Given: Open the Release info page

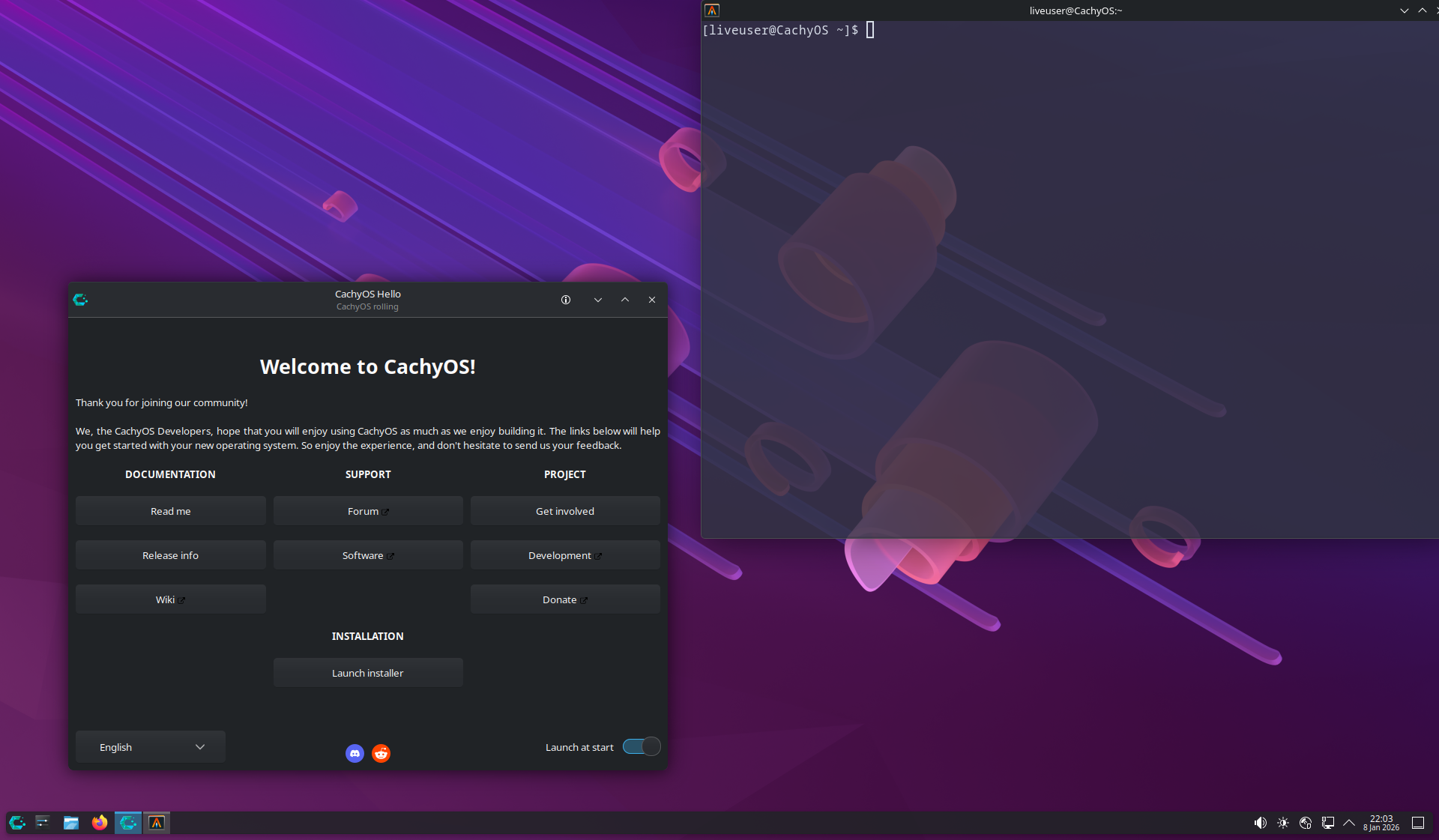Looking at the screenshot, I should pos(170,555).
